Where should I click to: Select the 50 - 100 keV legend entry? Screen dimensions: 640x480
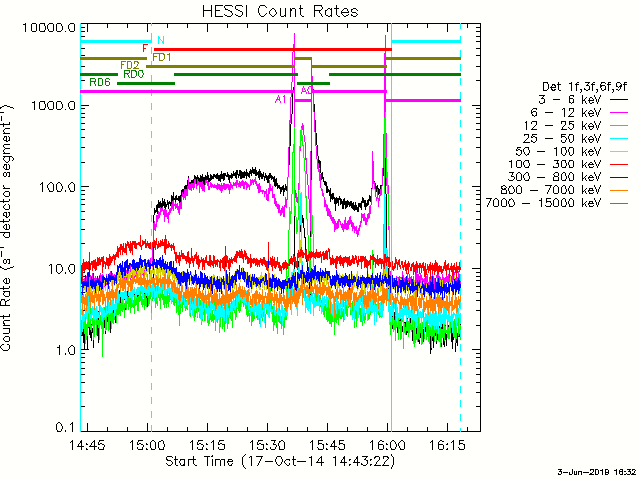[x=559, y=151]
